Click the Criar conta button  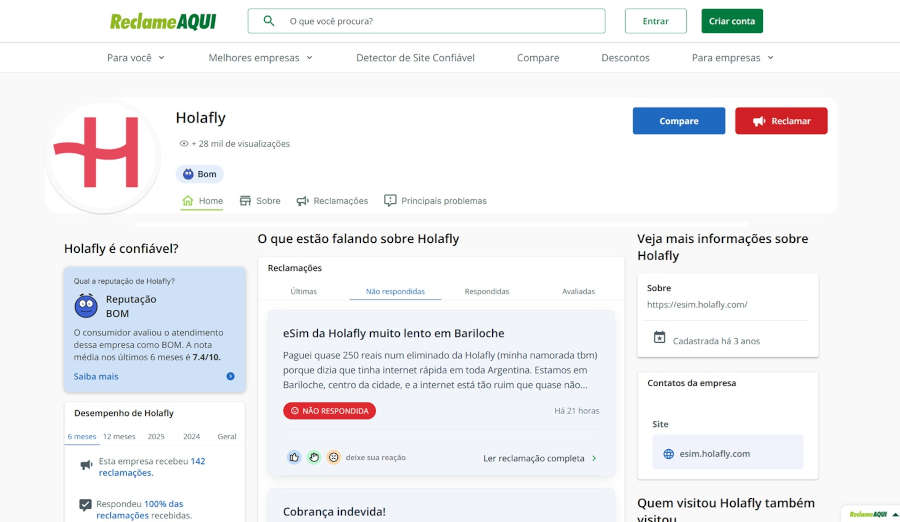tap(732, 21)
